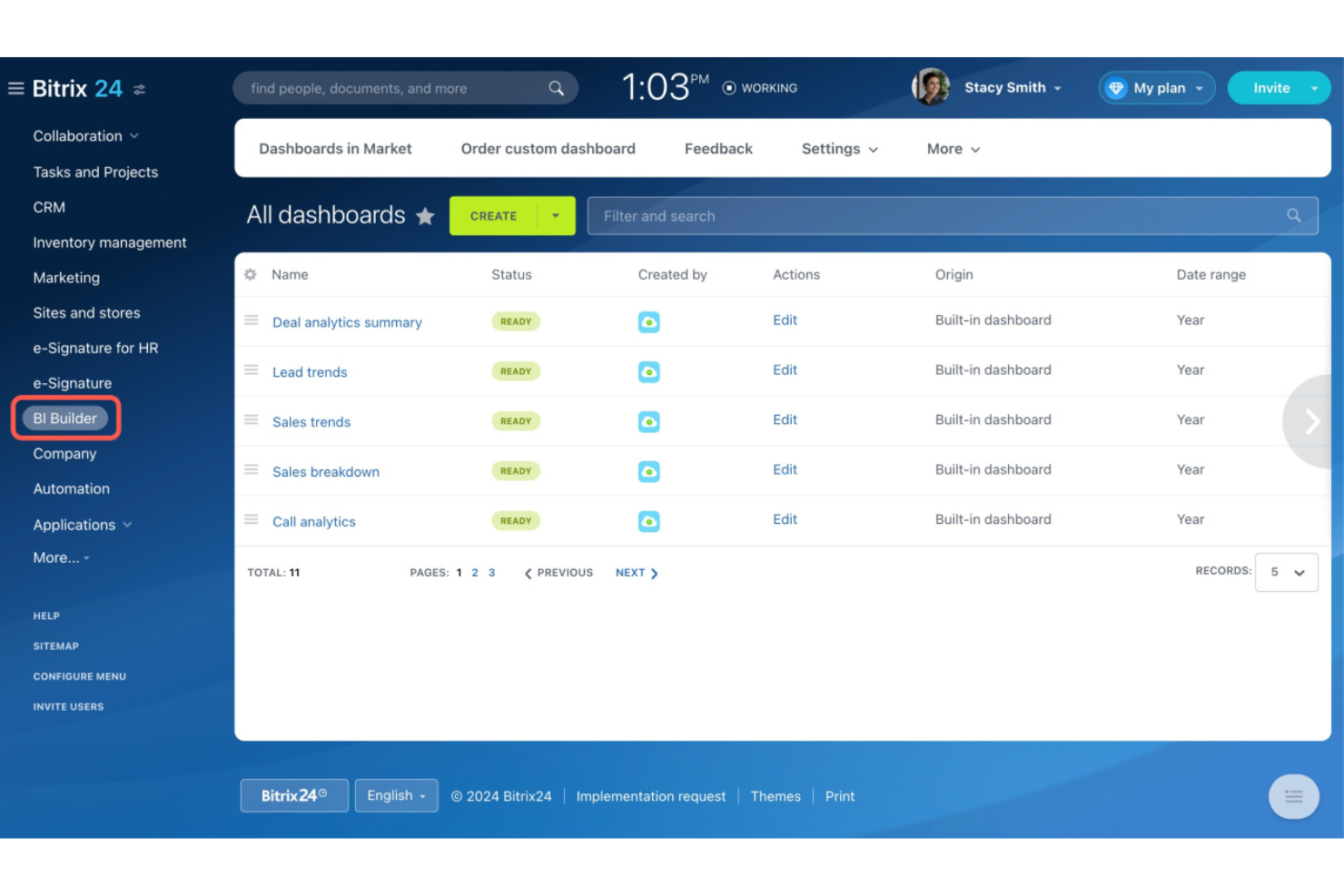Open the CREATE button dropdown arrow
The image size is (1344, 896).
click(x=556, y=216)
